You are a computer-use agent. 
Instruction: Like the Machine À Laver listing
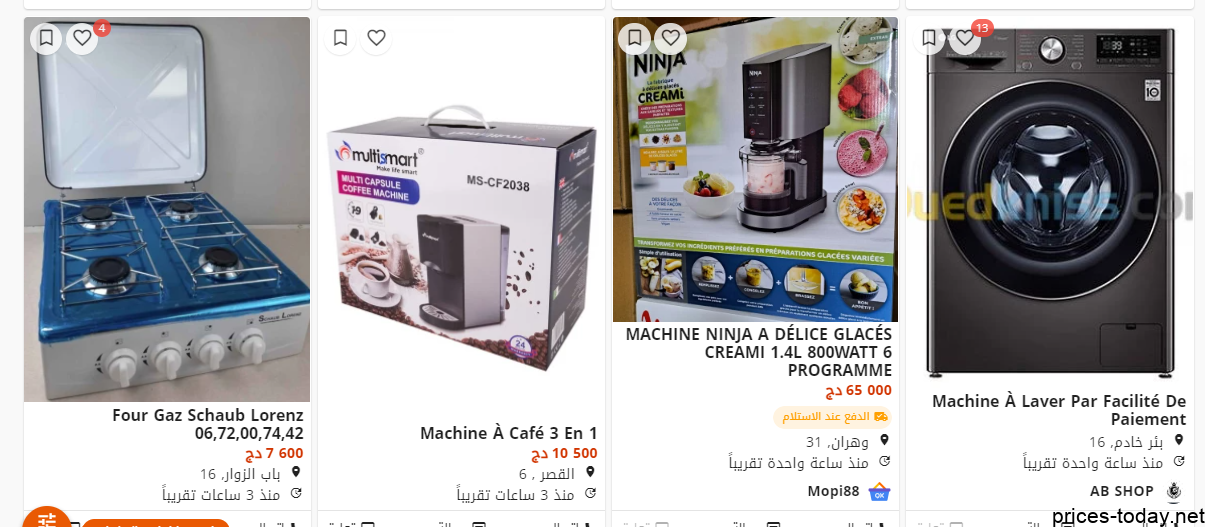coord(964,38)
